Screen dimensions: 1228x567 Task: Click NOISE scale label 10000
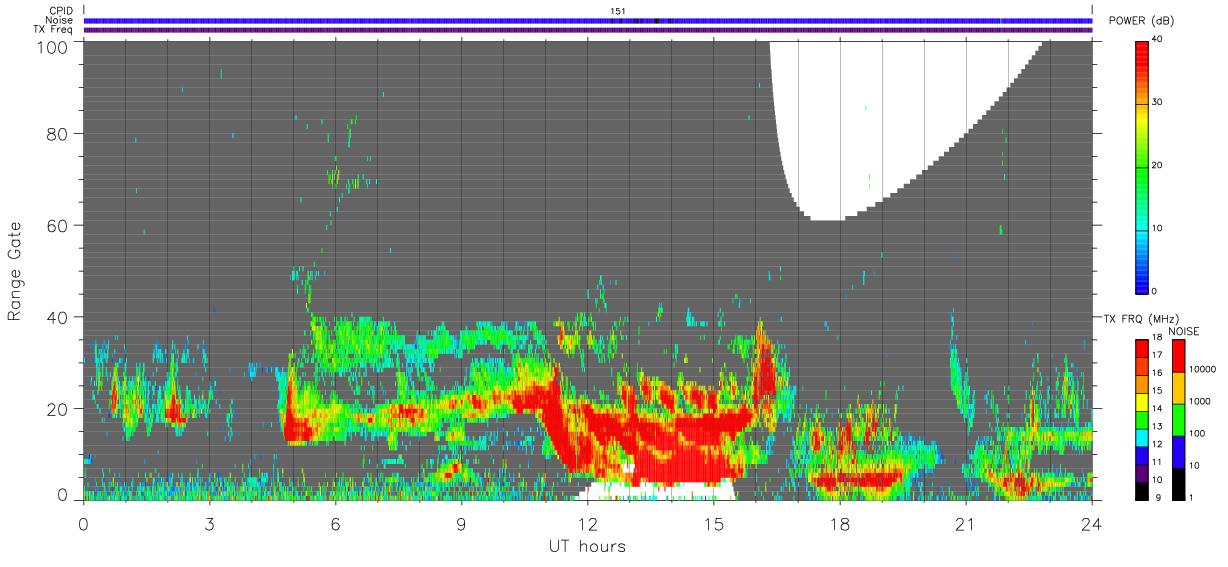point(1204,369)
